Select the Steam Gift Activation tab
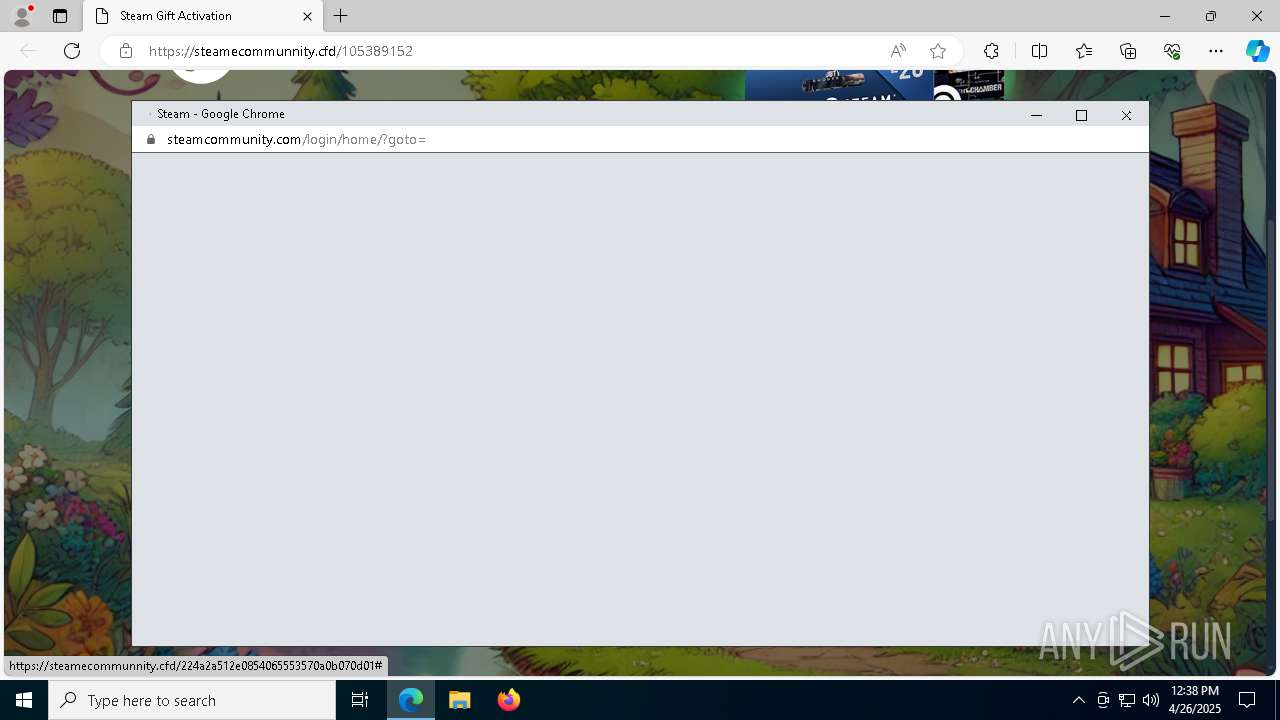The width and height of the screenshot is (1280, 720). [203, 16]
